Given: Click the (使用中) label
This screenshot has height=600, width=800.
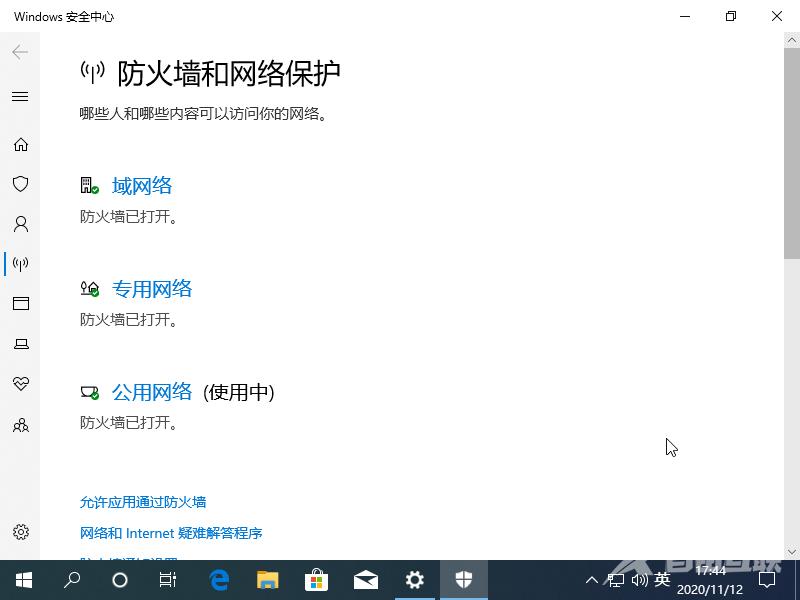Looking at the screenshot, I should coord(239,392).
